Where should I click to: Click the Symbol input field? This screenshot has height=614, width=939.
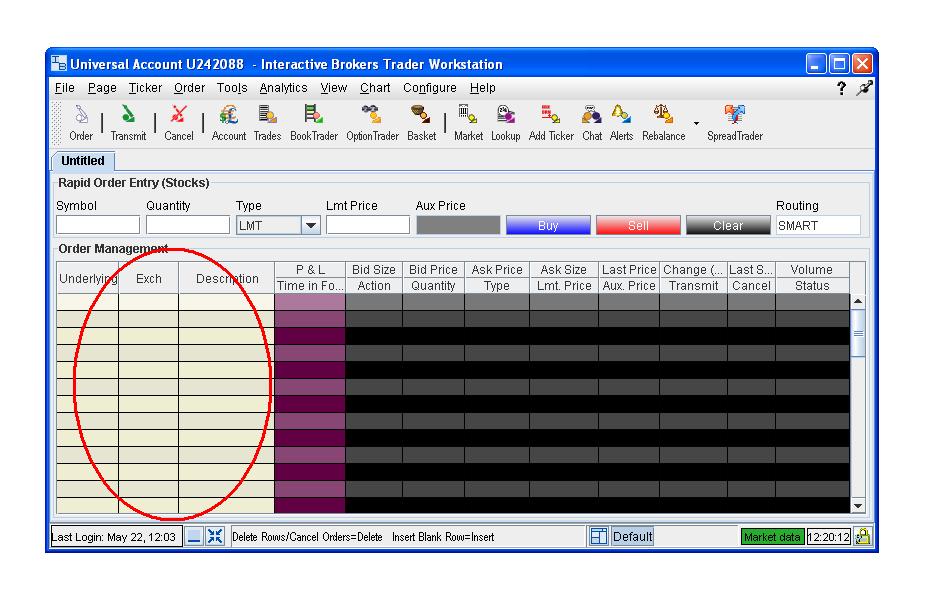click(x=98, y=225)
